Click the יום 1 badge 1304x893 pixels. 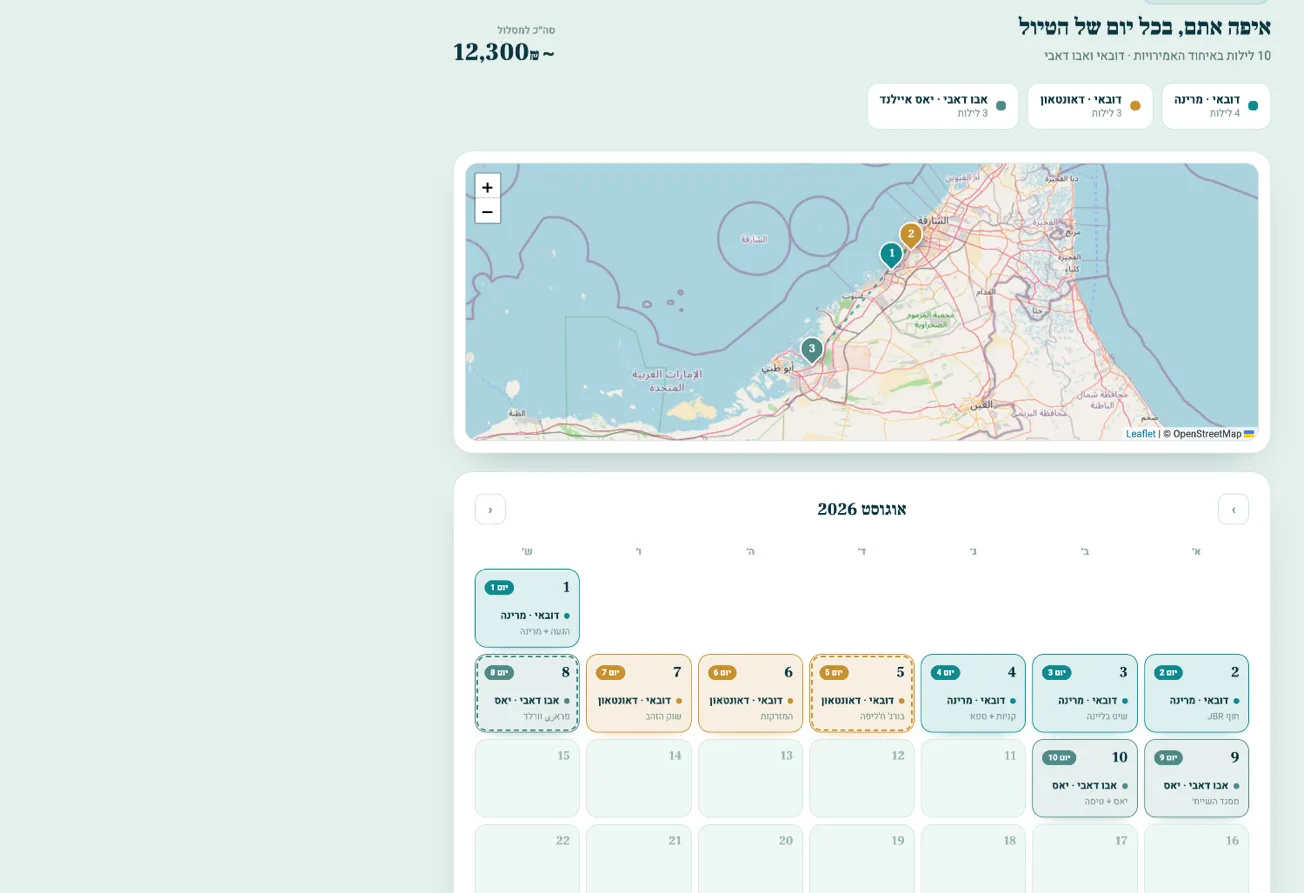499,587
